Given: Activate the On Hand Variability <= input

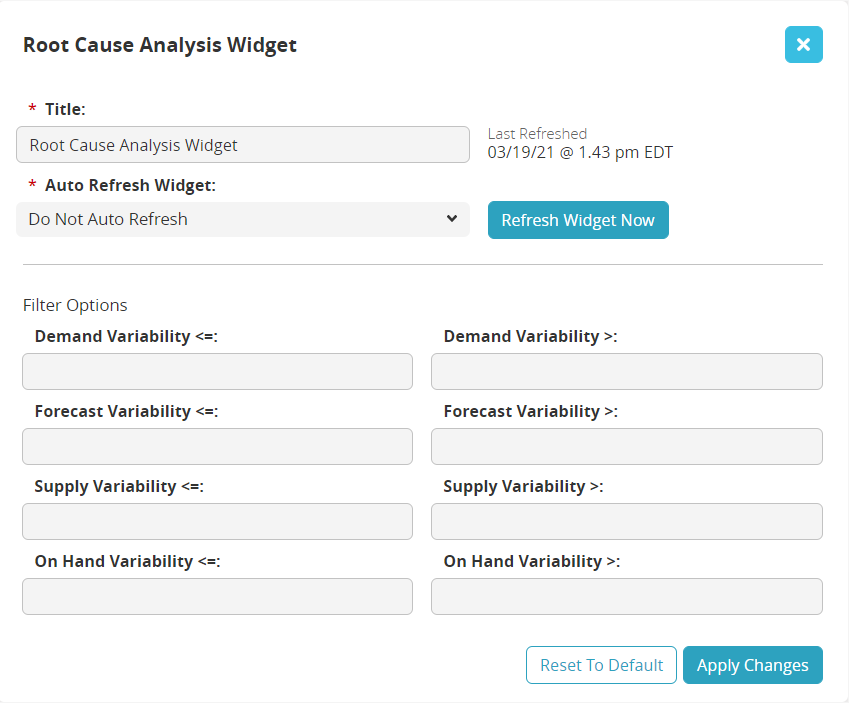Looking at the screenshot, I should pyautogui.click(x=217, y=596).
